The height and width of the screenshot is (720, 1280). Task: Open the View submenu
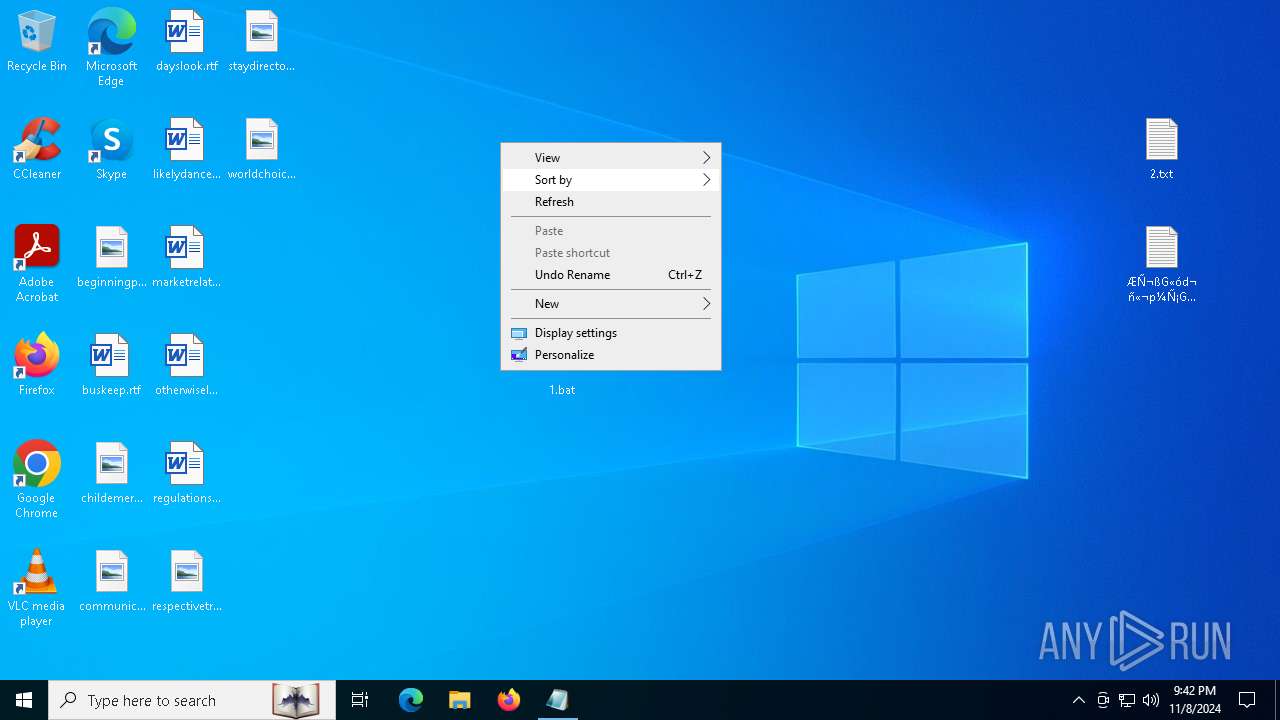[611, 158]
